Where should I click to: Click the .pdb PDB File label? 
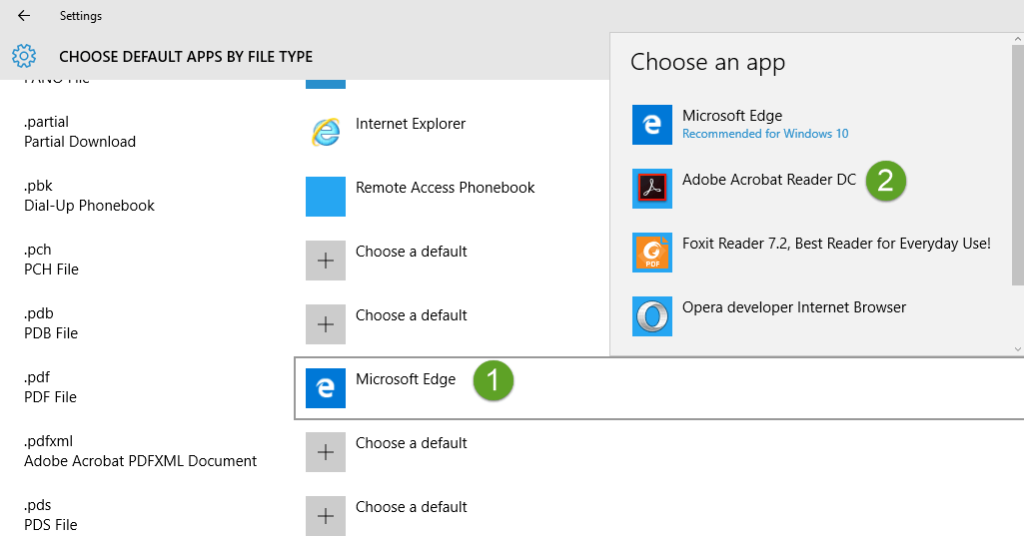point(51,323)
